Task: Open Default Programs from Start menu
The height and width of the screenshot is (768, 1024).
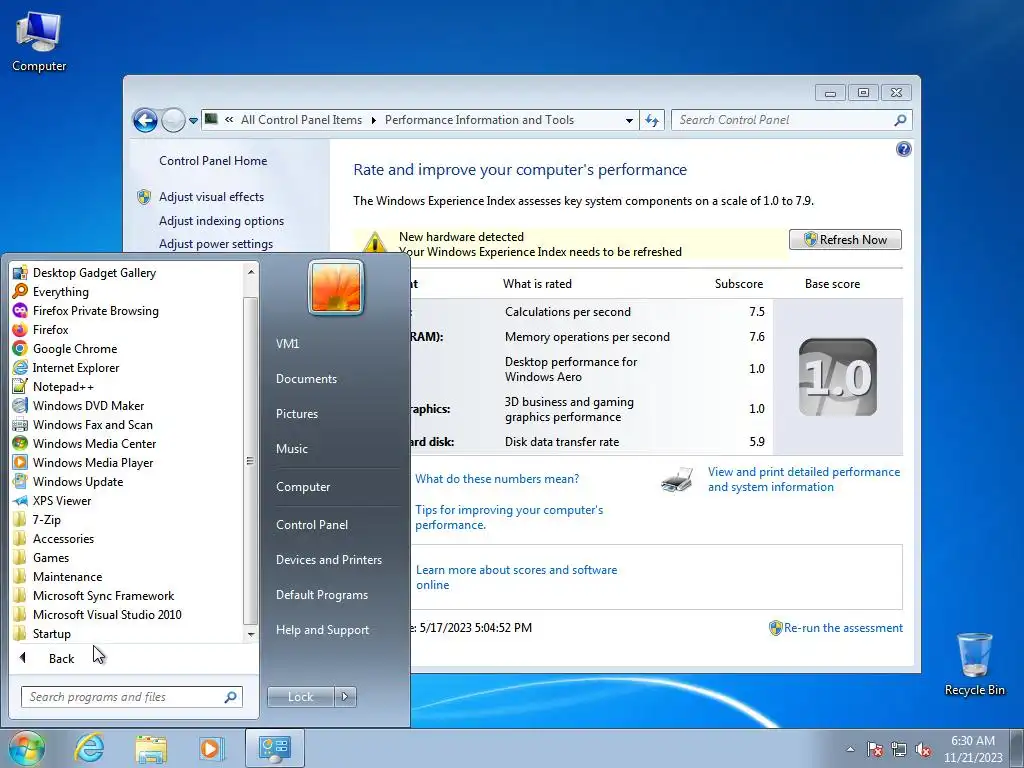Action: (x=321, y=595)
